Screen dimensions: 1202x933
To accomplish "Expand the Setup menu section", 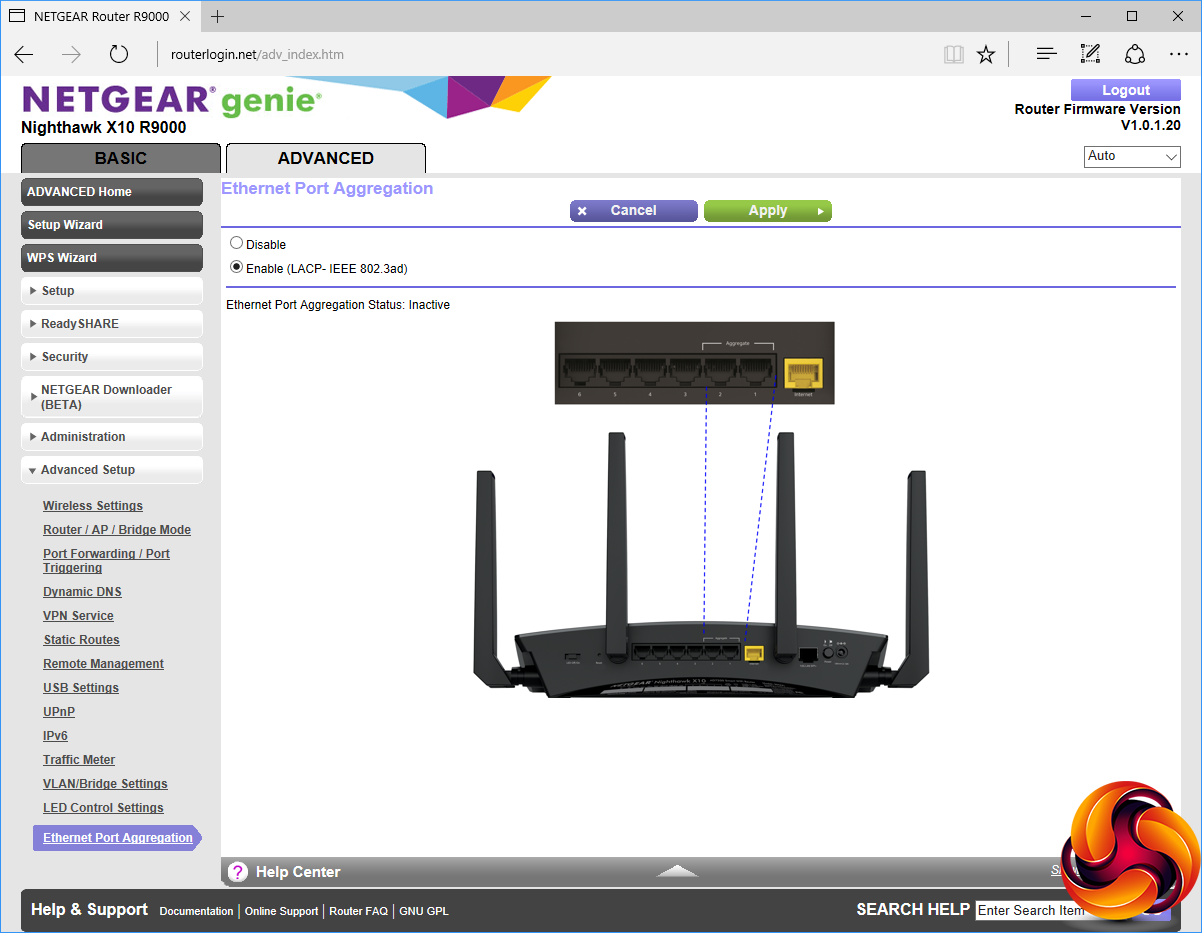I will pyautogui.click(x=112, y=291).
